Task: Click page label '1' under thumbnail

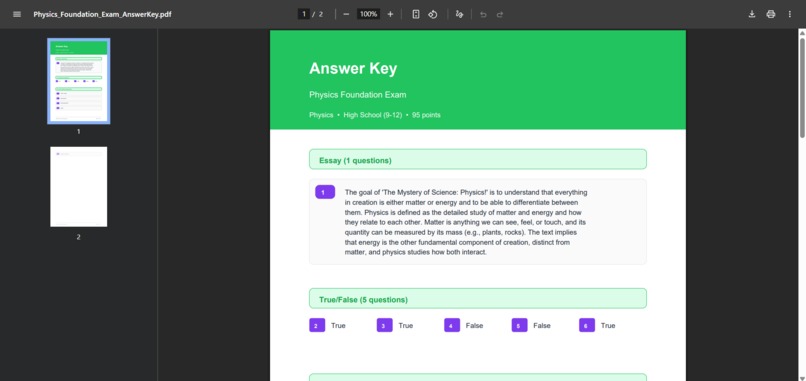Action: [79, 132]
